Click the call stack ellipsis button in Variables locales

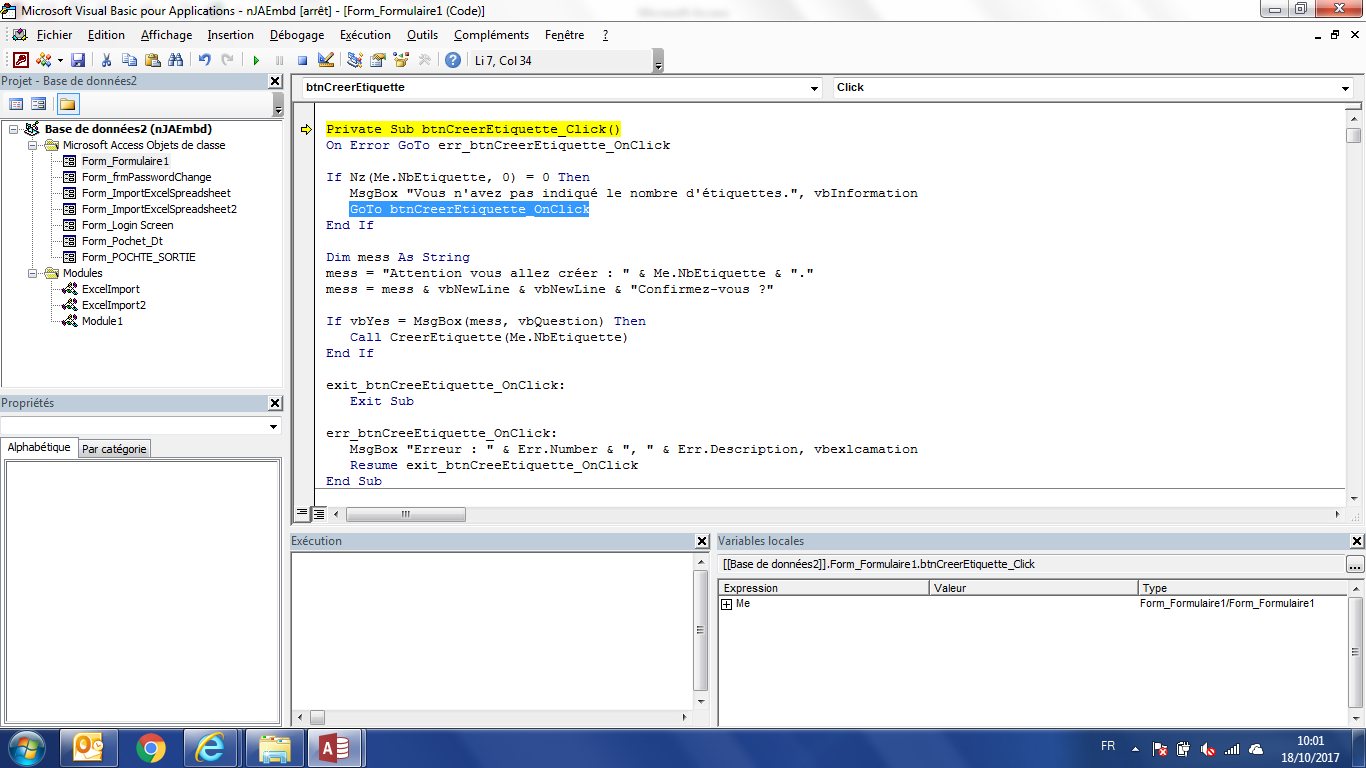click(x=1355, y=564)
